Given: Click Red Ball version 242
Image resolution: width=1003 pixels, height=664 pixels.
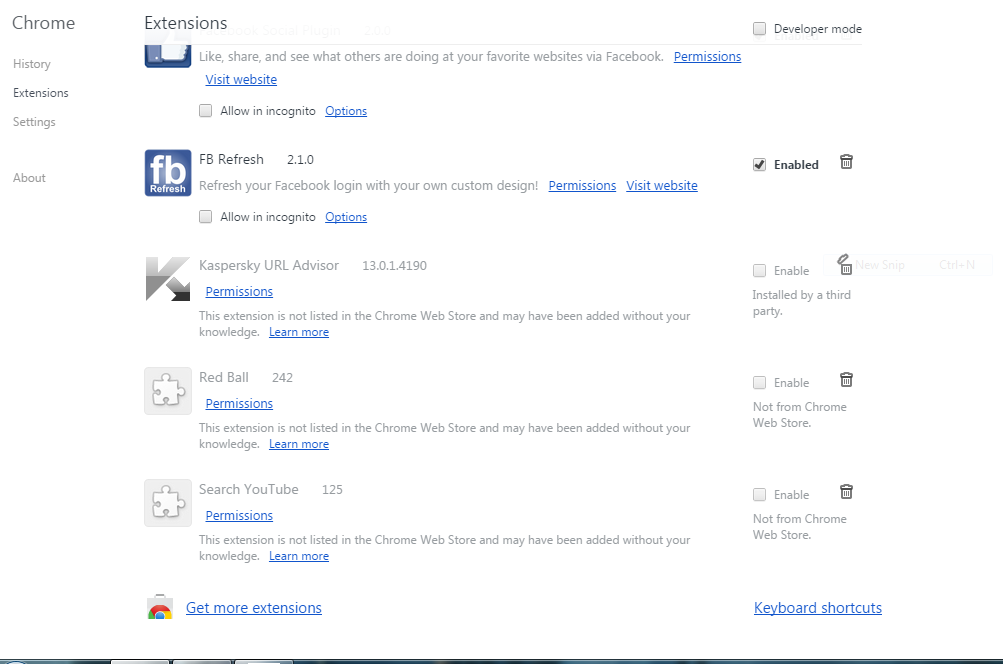Looking at the screenshot, I should pos(282,377).
